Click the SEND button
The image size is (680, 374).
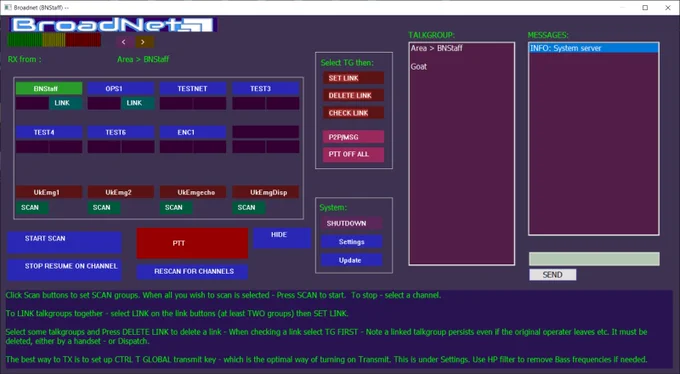coord(552,275)
